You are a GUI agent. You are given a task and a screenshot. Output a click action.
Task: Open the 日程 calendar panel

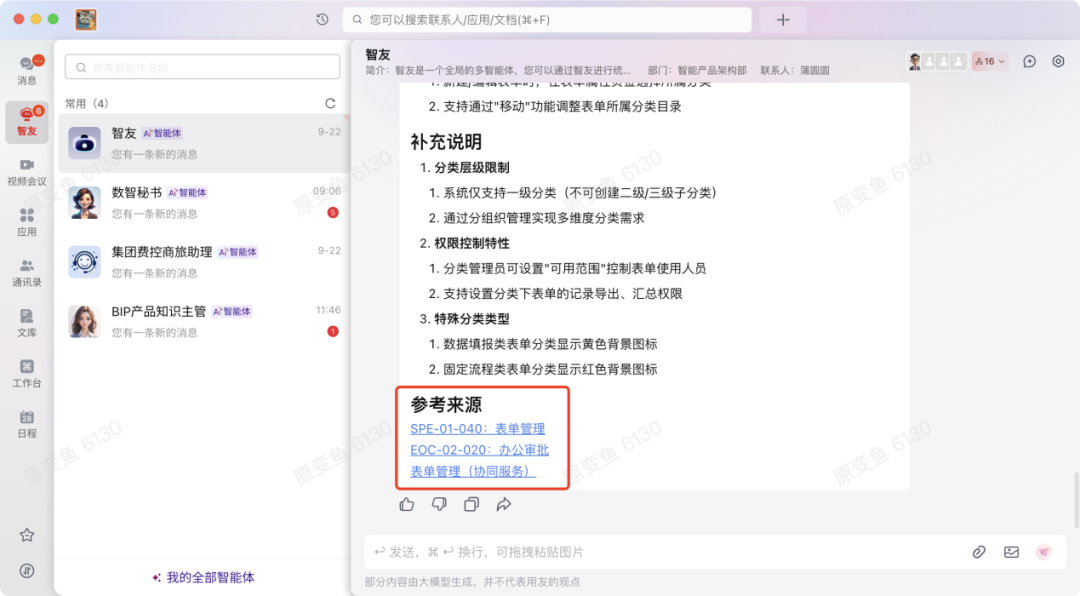pyautogui.click(x=27, y=422)
